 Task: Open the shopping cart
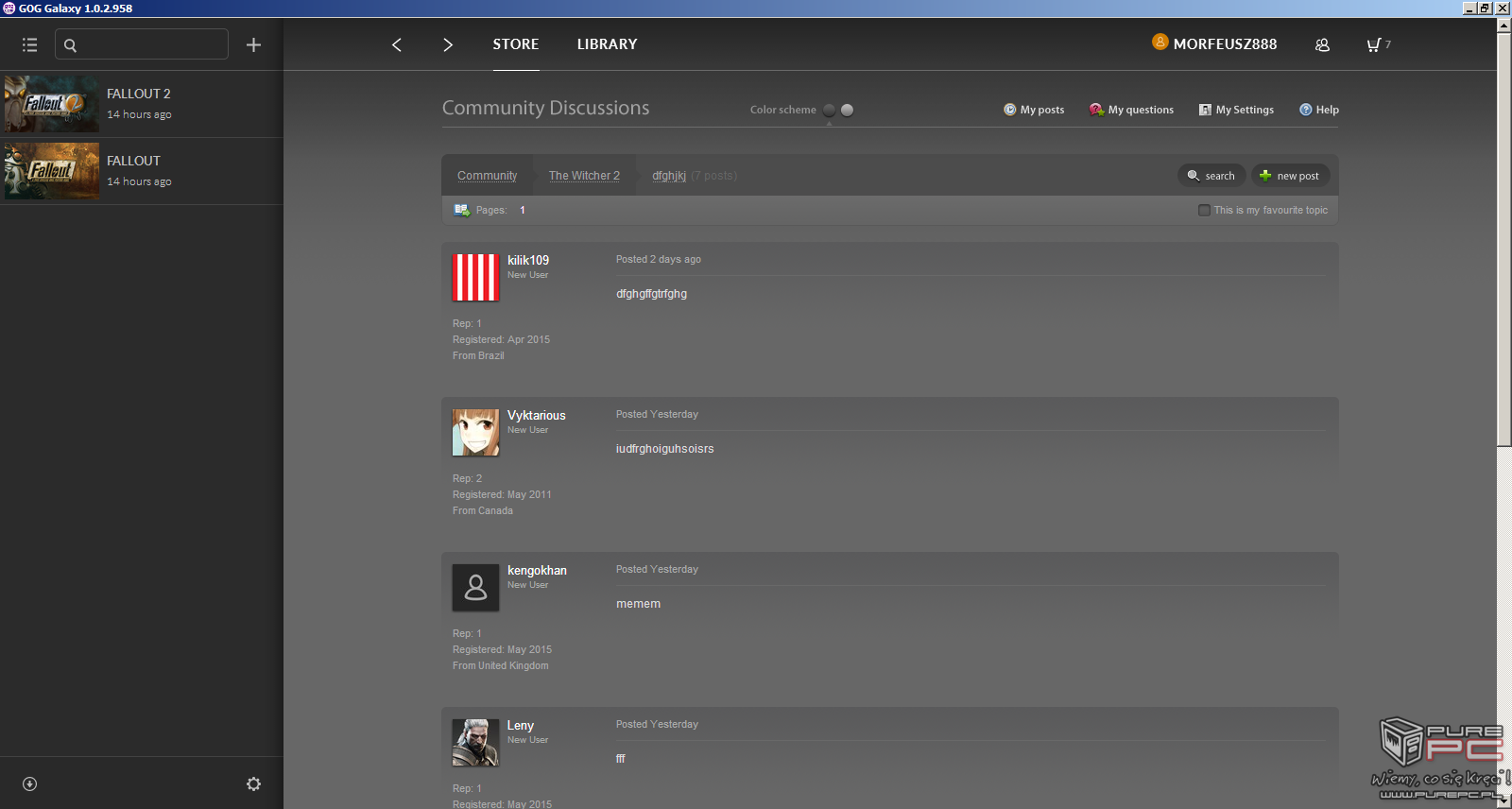click(x=1375, y=44)
